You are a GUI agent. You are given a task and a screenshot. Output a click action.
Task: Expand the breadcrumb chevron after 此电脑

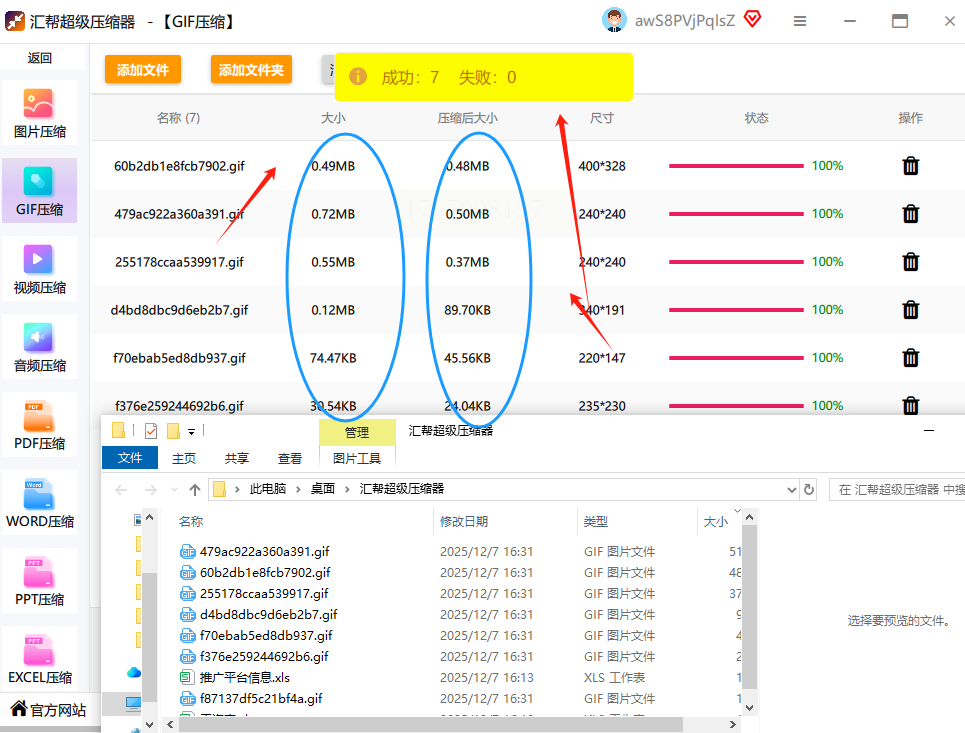tap(298, 489)
